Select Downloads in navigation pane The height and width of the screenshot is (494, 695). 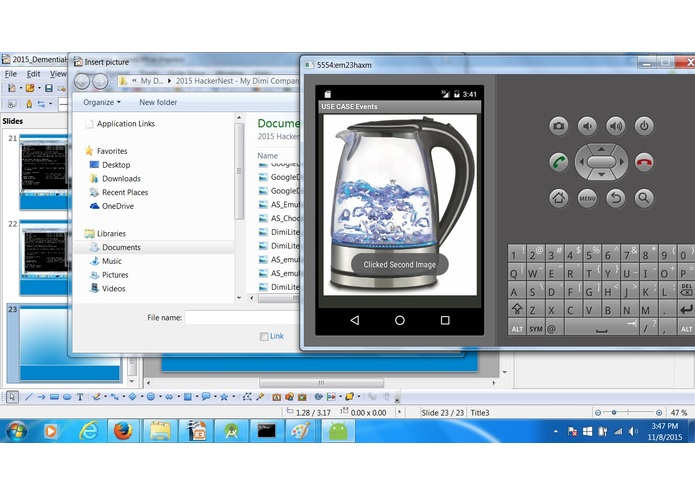click(x=121, y=179)
